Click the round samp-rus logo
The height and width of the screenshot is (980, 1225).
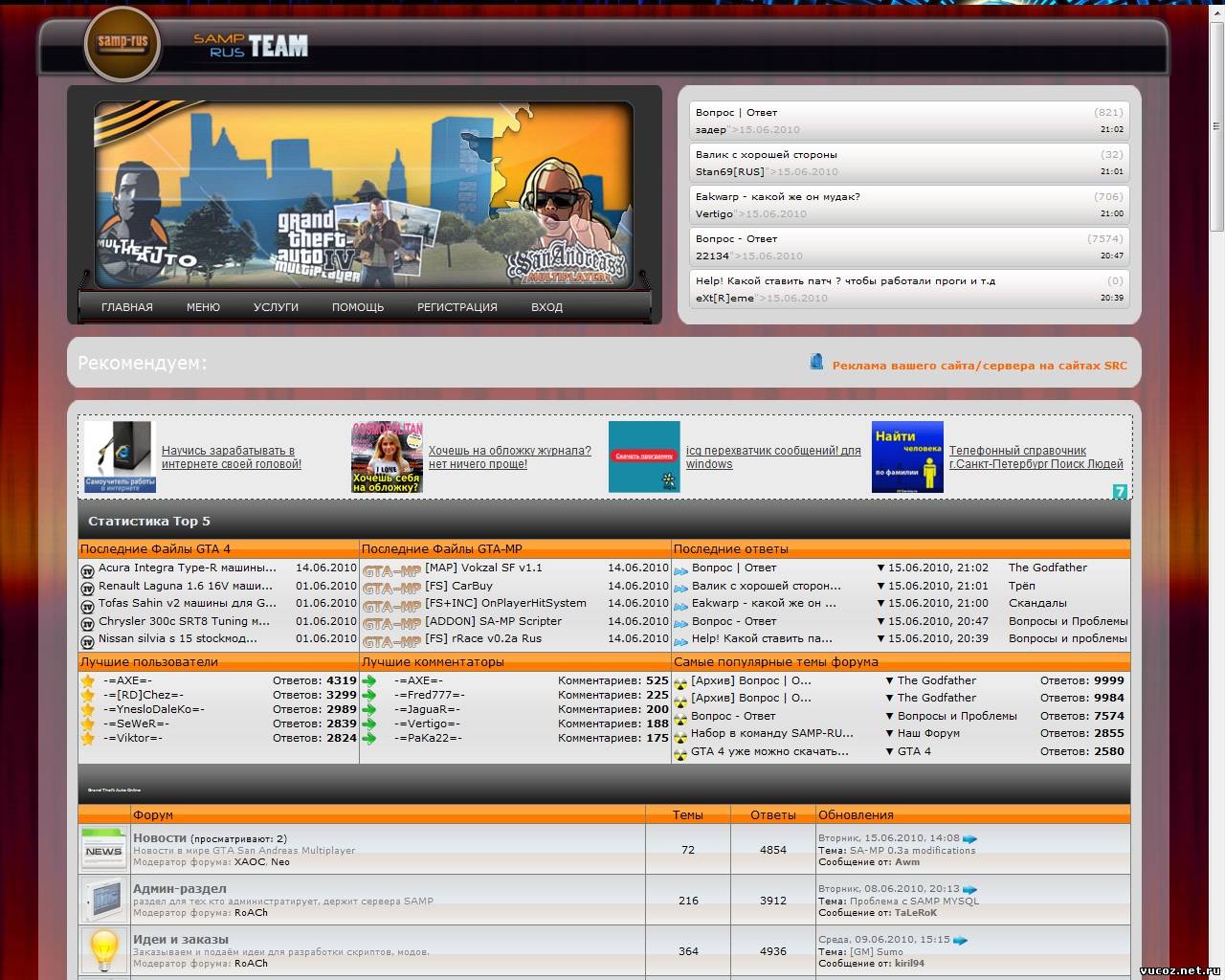click(122, 43)
